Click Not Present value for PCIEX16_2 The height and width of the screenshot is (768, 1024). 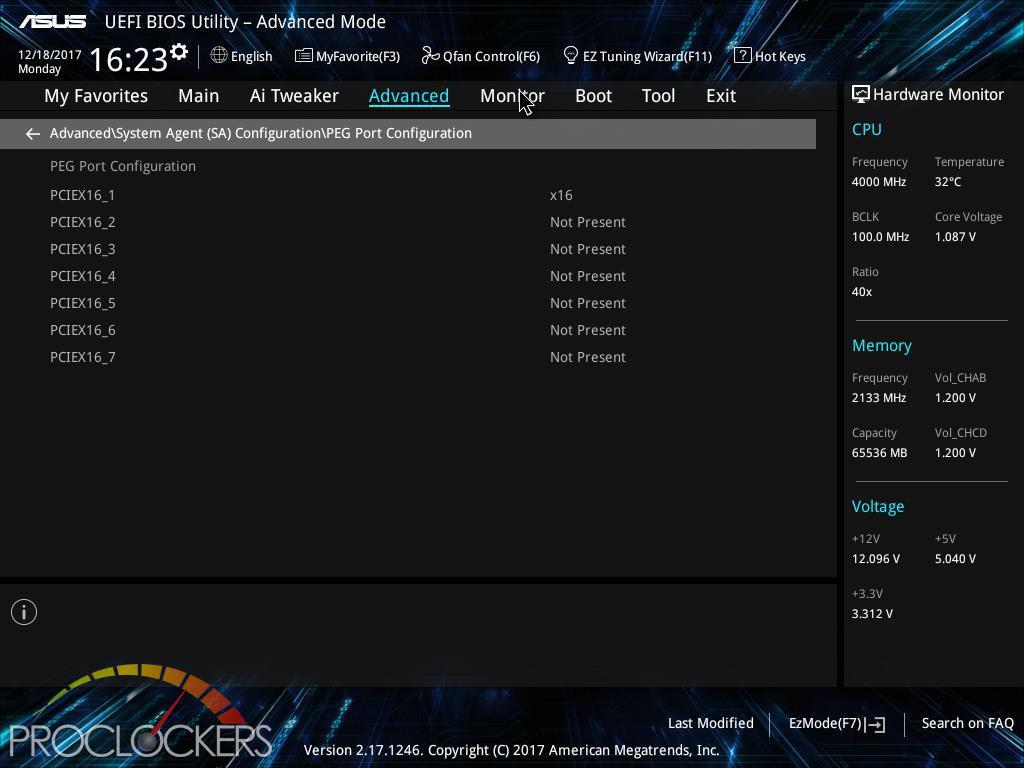point(588,222)
